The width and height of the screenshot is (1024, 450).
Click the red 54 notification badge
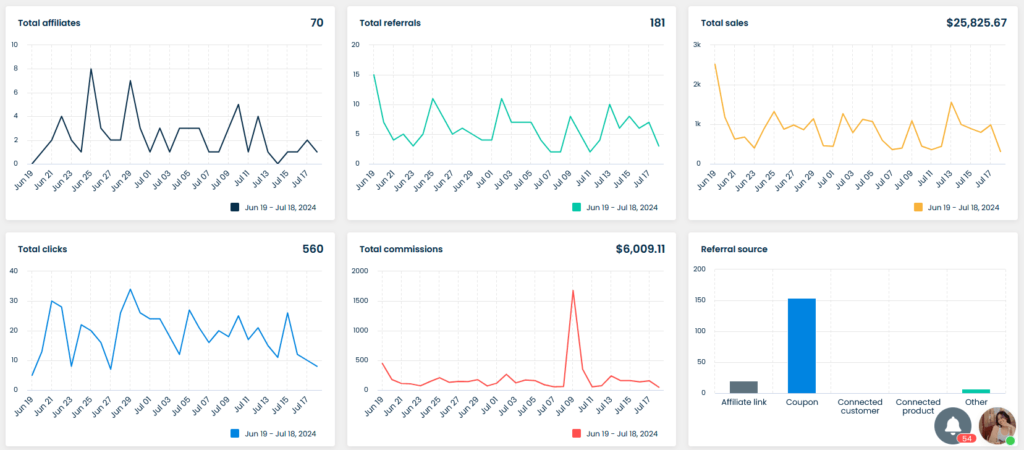pos(967,438)
